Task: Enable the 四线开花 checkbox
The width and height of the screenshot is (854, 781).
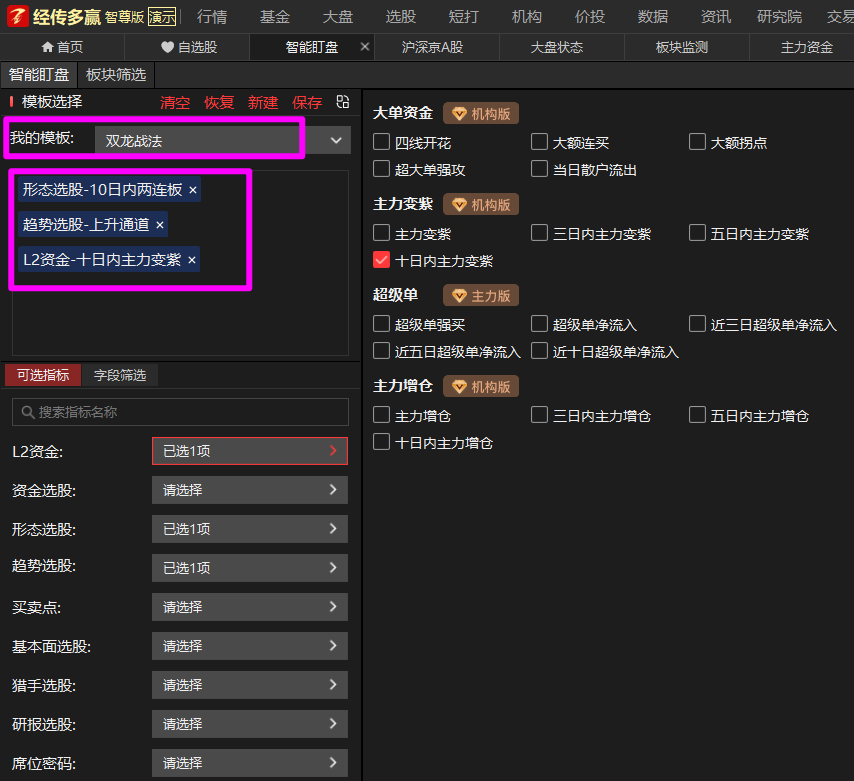Action: coord(381,142)
